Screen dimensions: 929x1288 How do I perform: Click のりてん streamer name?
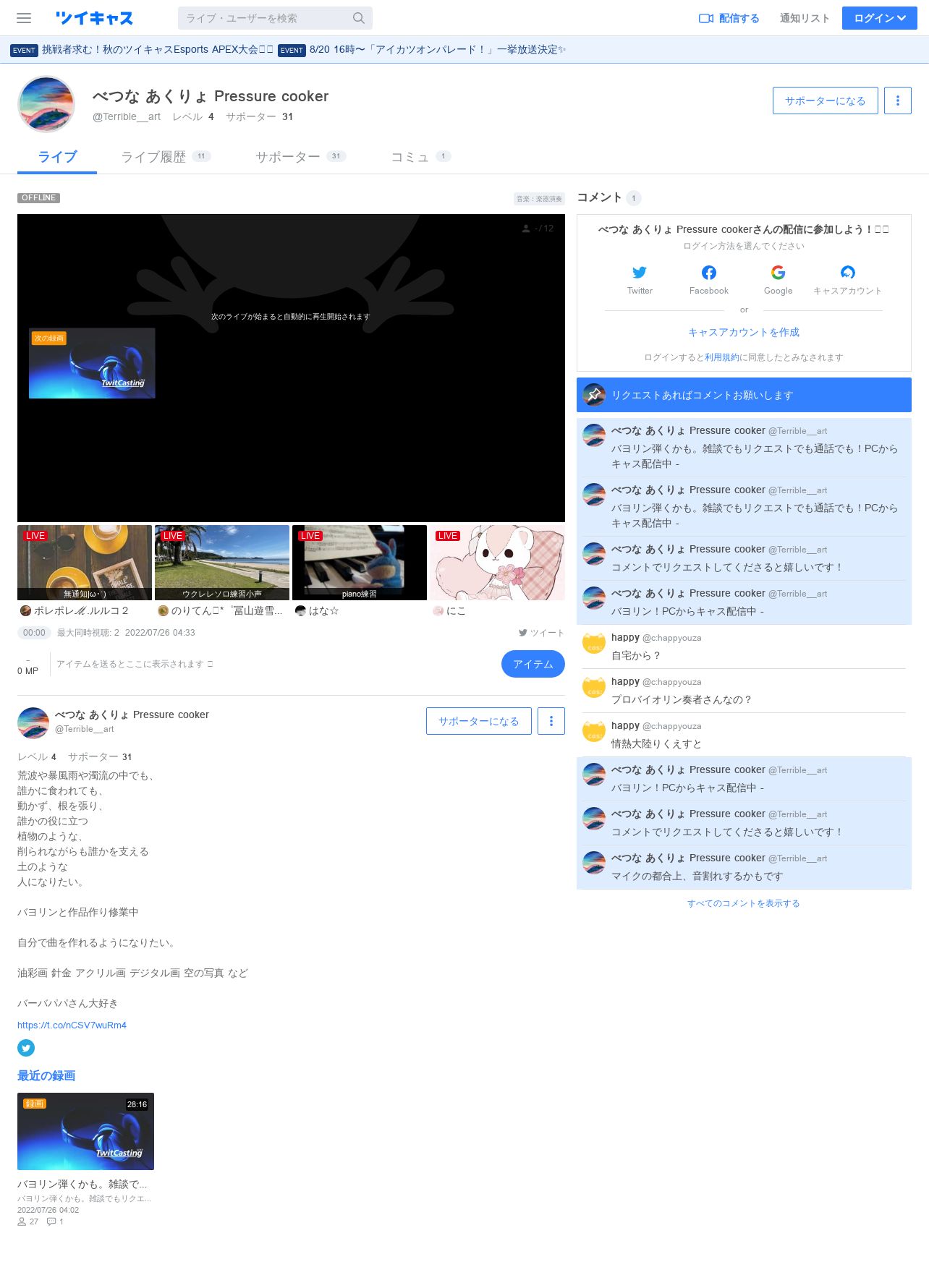(226, 611)
